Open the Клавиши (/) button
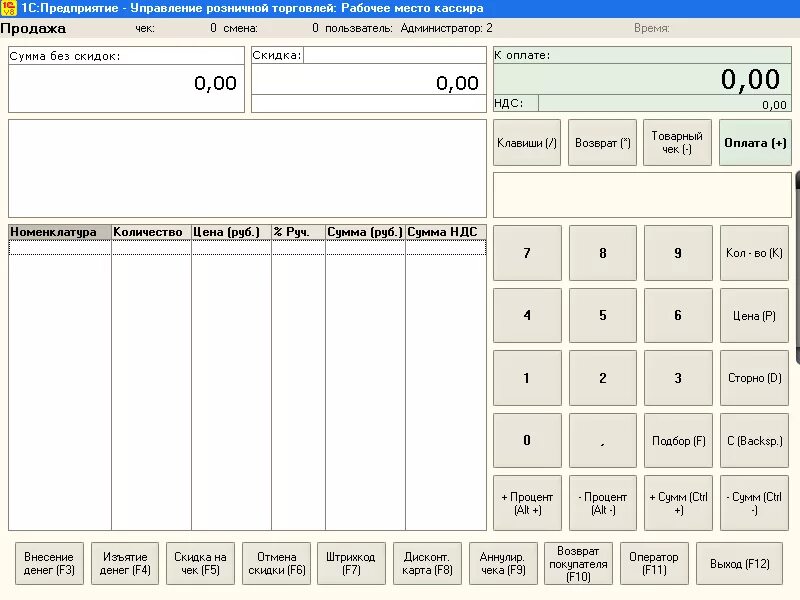This screenshot has height=600, width=800. [527, 143]
